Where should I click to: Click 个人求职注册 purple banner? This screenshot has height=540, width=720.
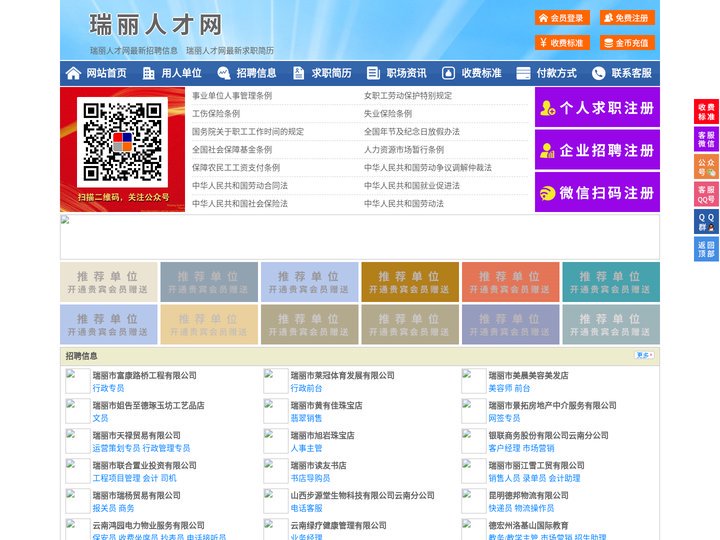[x=597, y=107]
